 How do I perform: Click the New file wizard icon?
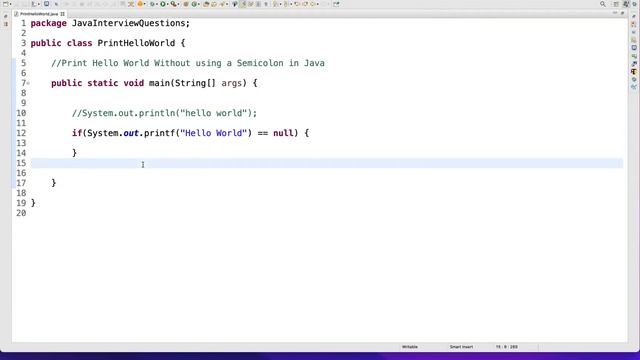5,4
